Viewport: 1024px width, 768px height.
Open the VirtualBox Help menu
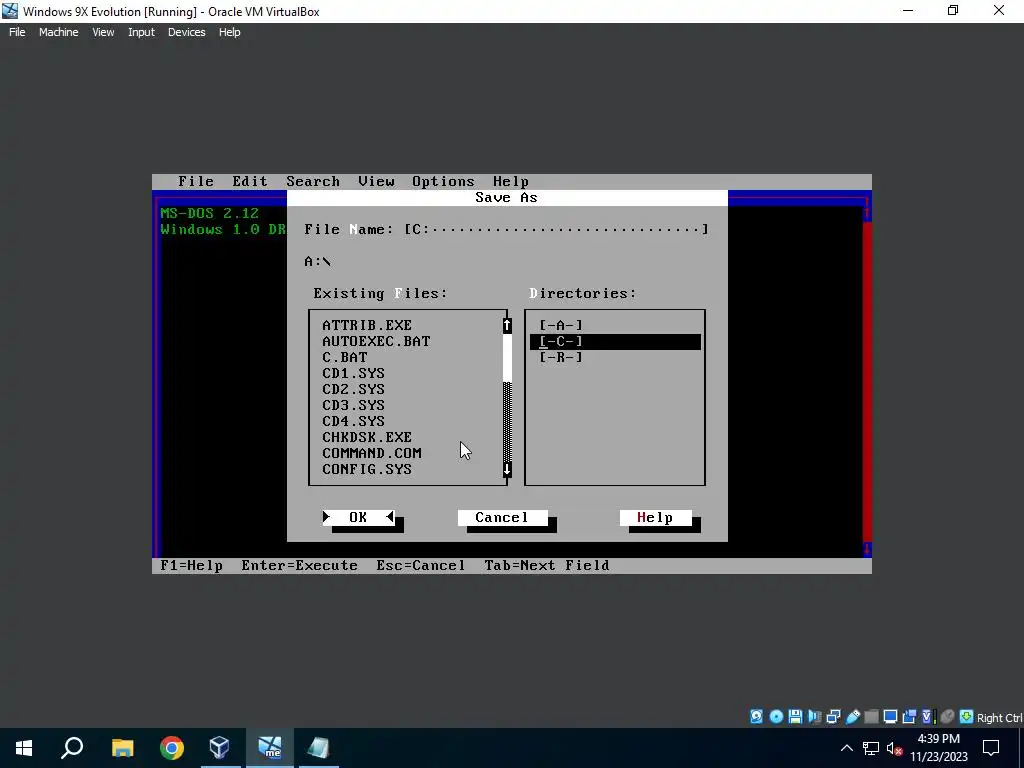coord(229,32)
